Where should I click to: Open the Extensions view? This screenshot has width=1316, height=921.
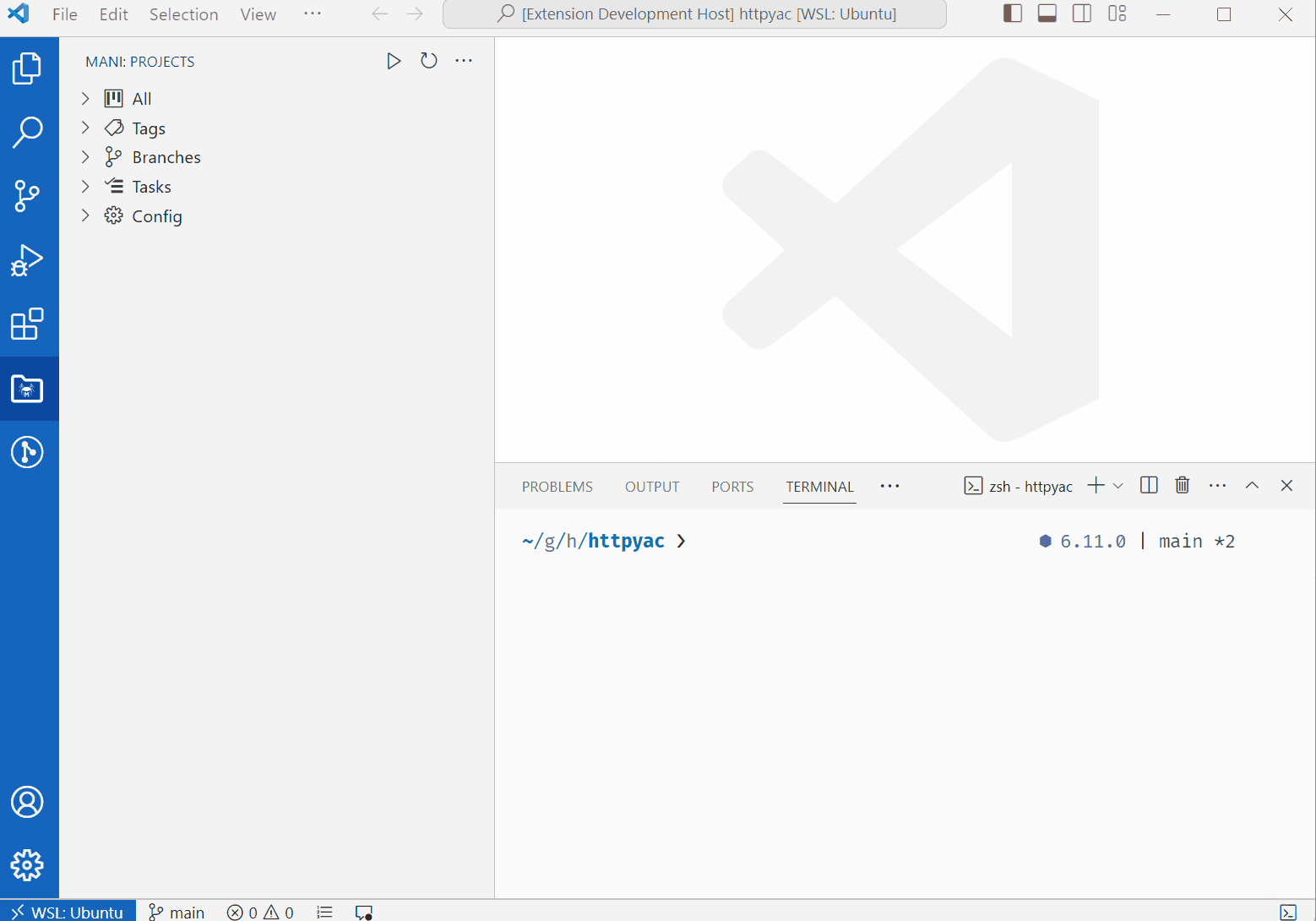[27, 324]
